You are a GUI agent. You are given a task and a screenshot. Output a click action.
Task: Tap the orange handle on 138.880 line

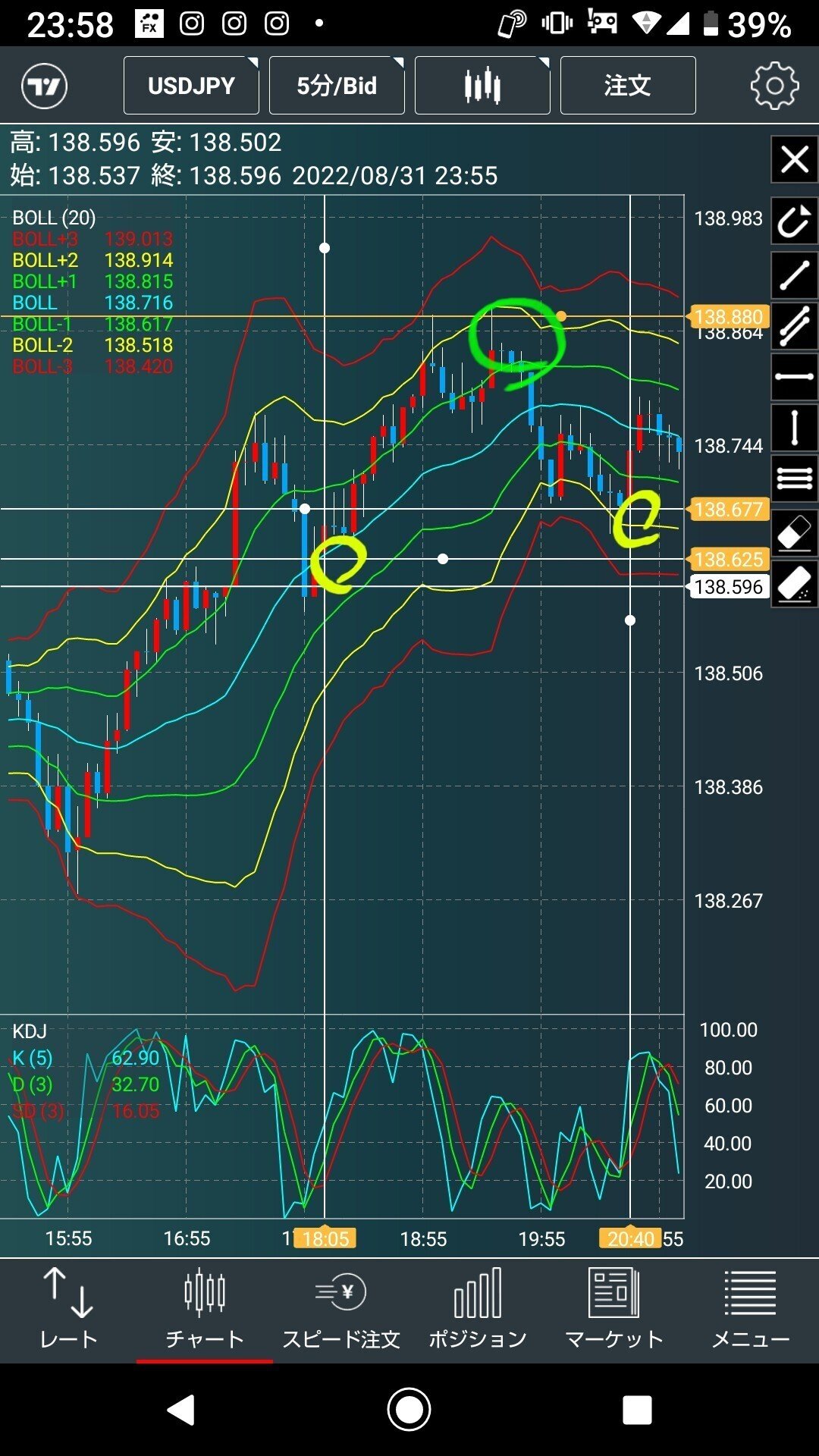tap(561, 315)
